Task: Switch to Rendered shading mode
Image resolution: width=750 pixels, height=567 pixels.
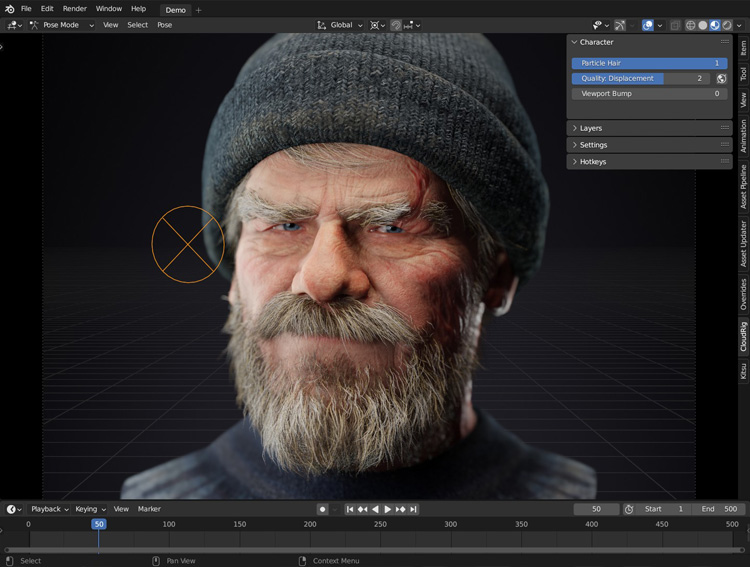Action: click(727, 25)
